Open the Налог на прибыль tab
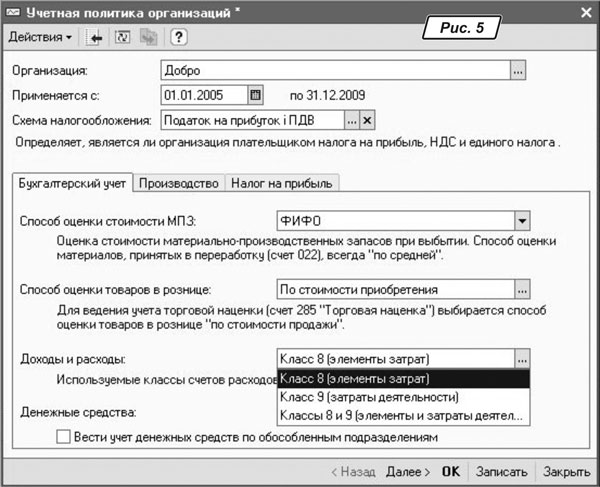 283,183
